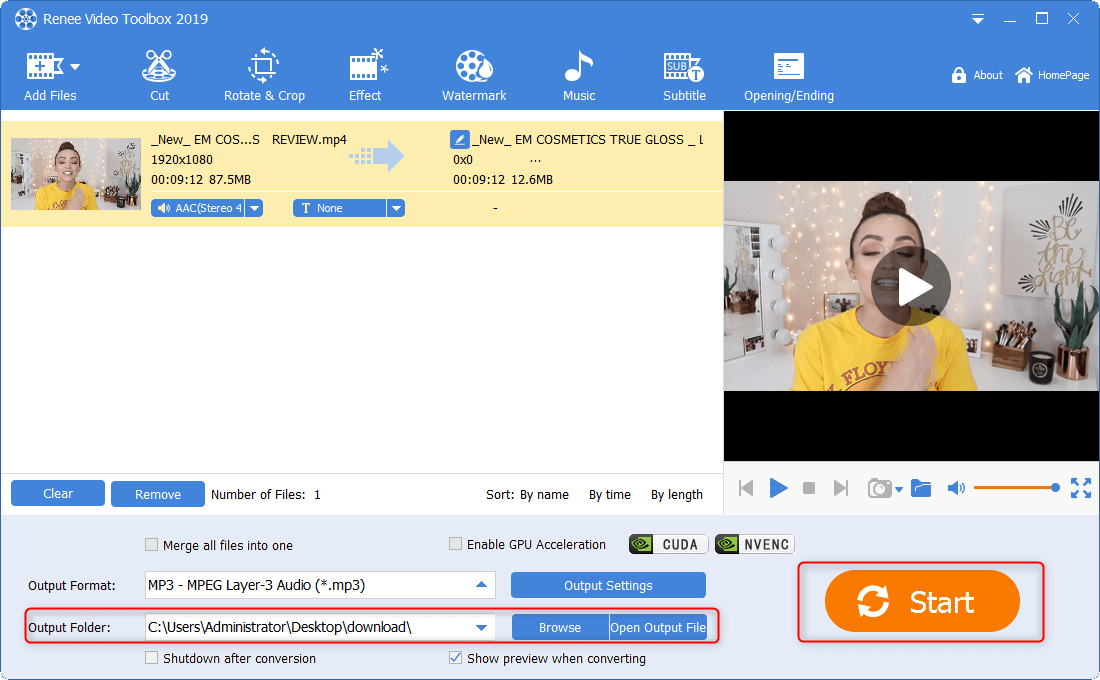Sort files By length
1100x680 pixels.
[676, 494]
